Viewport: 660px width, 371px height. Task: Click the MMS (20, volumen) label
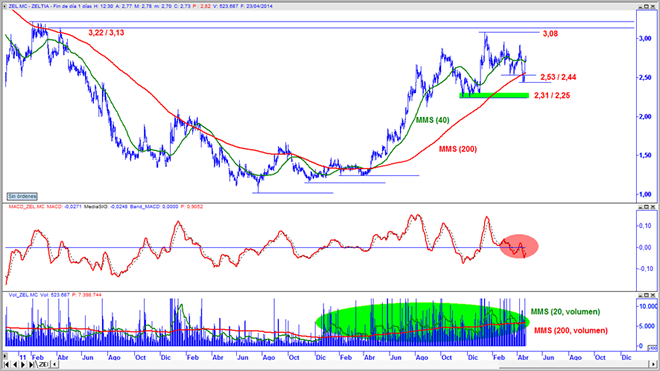click(565, 312)
